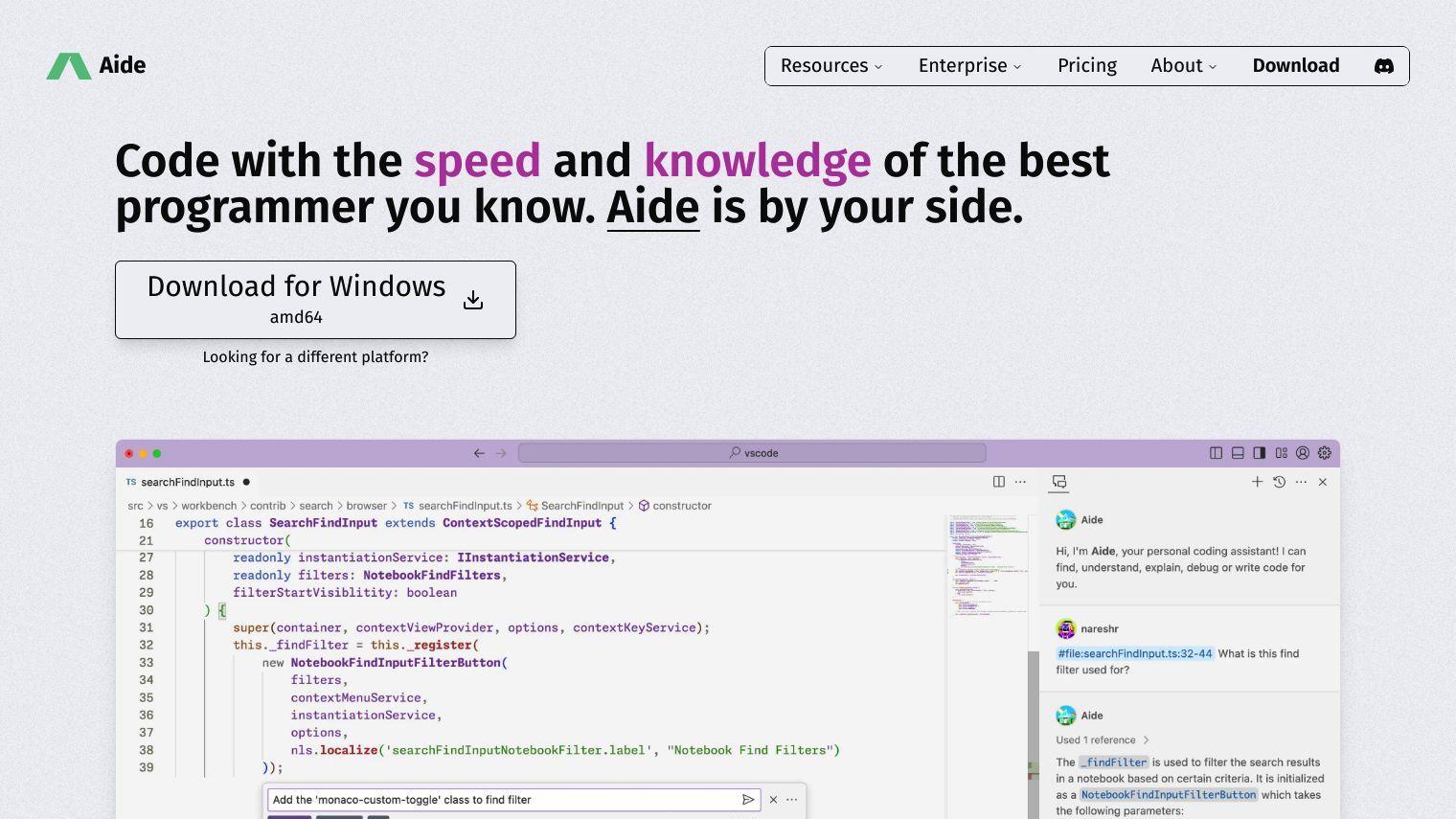Click 'SearchFindInput' class breadcrumb
The image size is (1456, 819).
575,506
